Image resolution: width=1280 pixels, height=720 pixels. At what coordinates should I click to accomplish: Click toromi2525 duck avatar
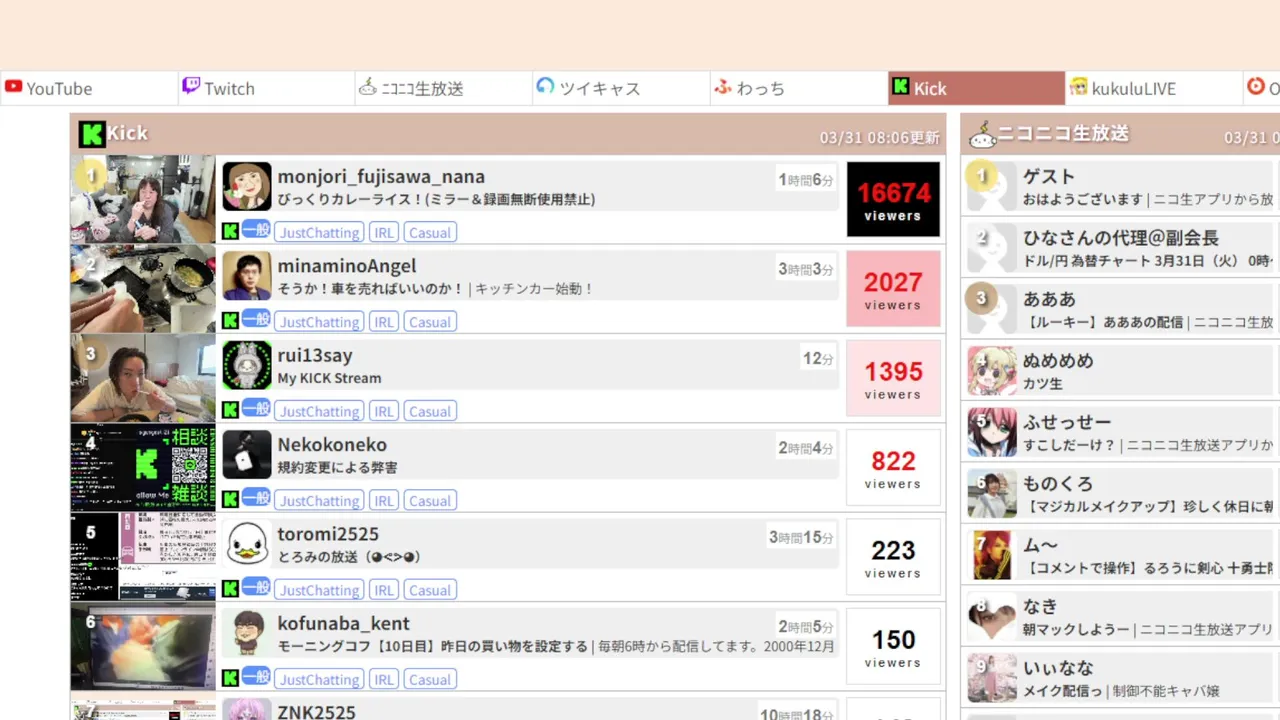[247, 544]
